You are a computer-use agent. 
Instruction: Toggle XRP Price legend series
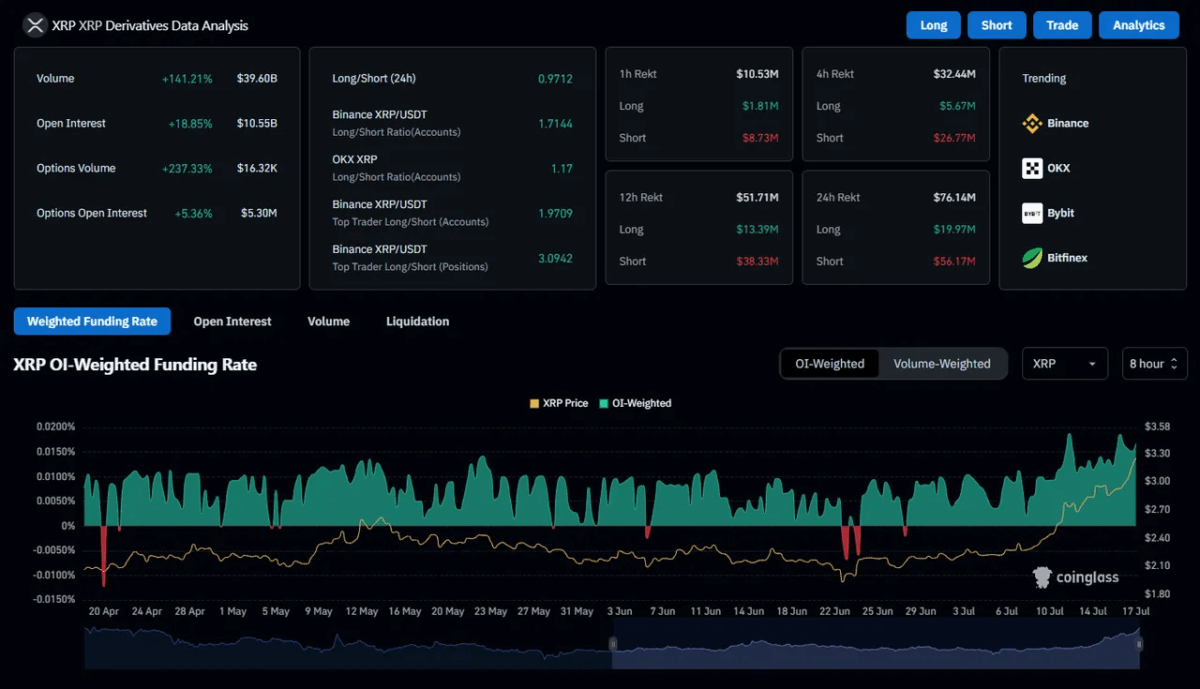pos(558,403)
